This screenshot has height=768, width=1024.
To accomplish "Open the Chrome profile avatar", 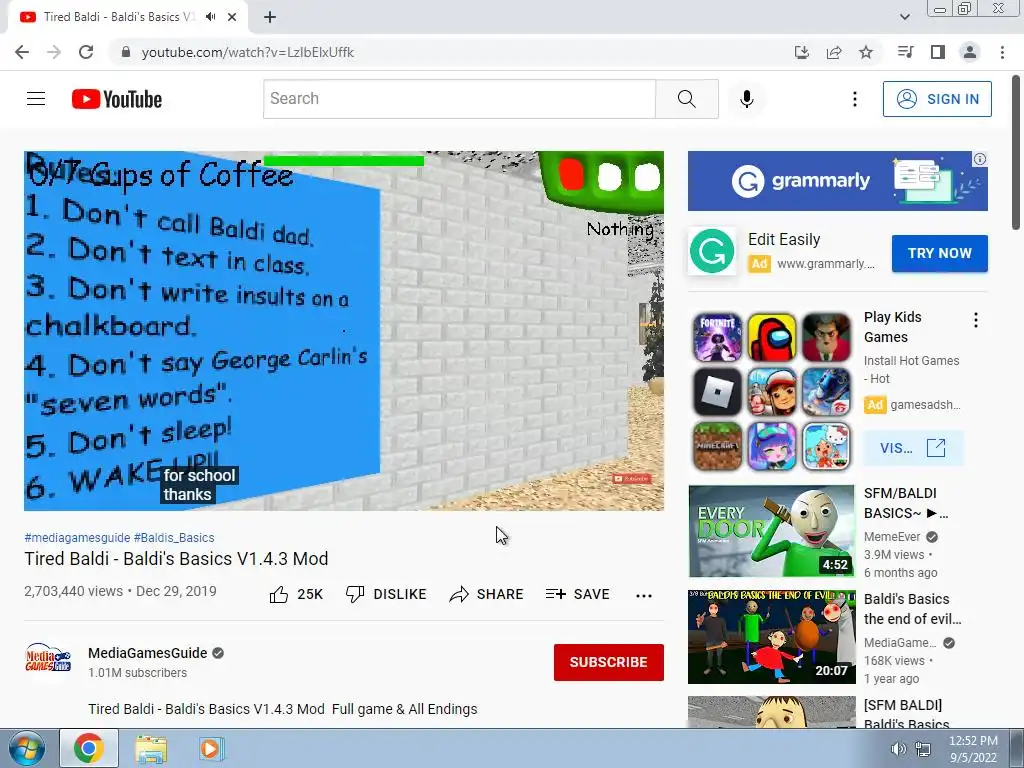I will 970,52.
